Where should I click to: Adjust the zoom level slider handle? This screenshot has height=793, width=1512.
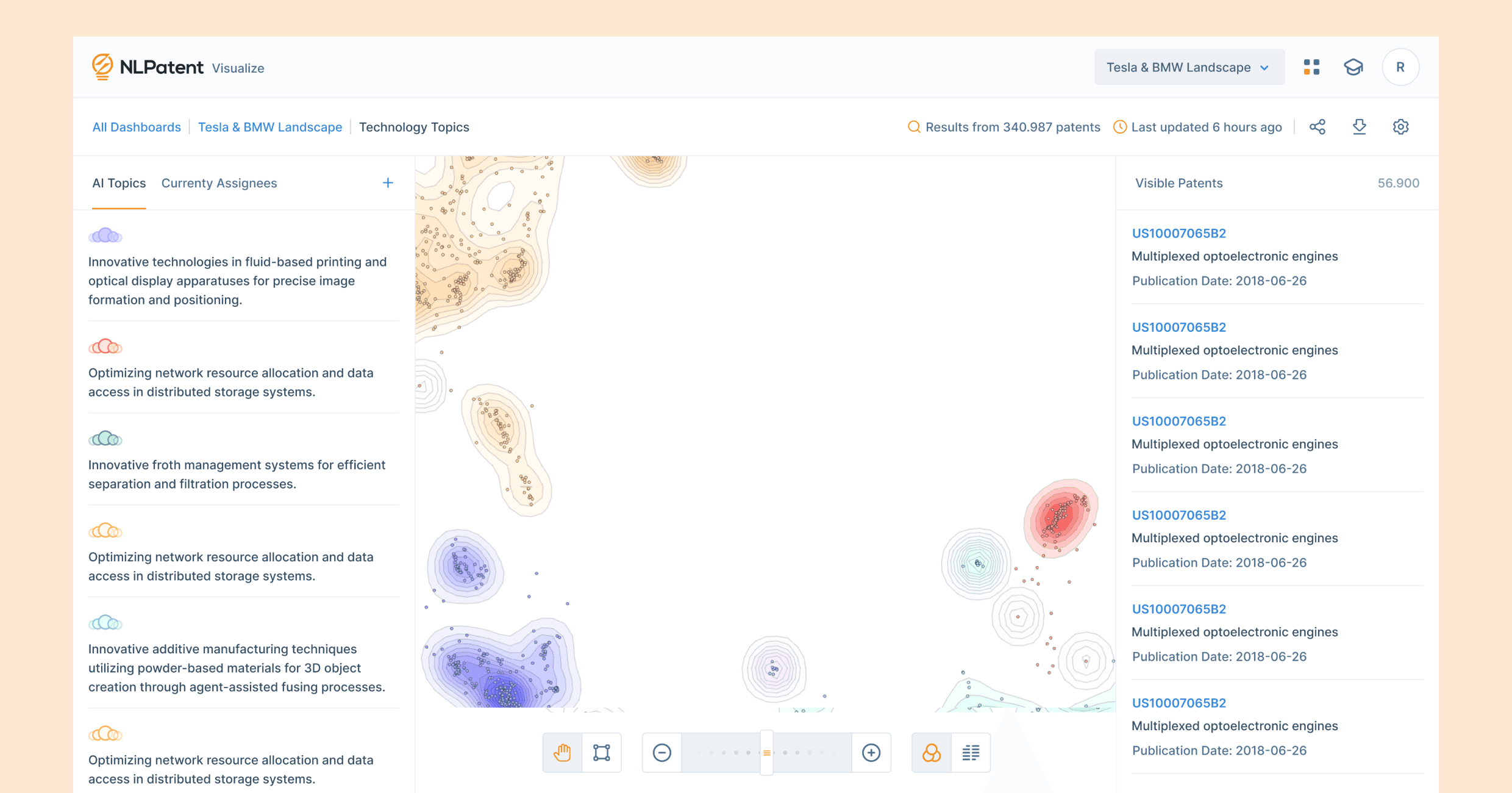tap(766, 752)
